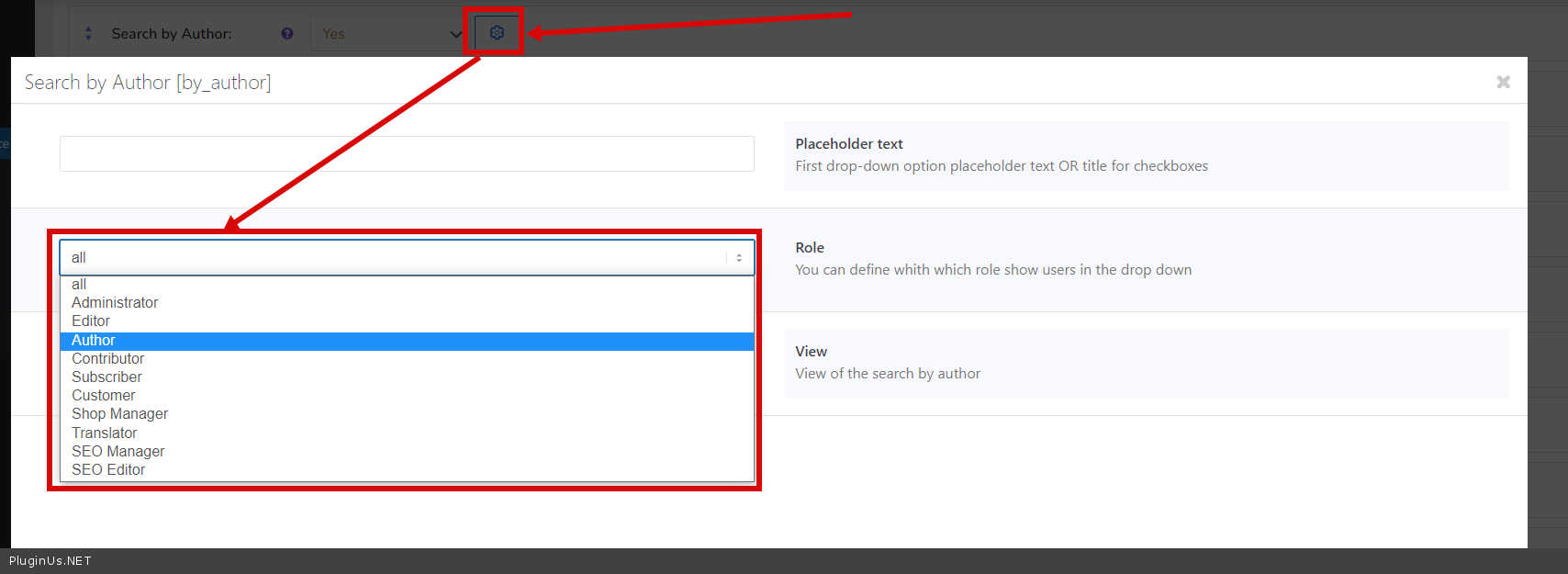Select SEO Manager role option
The image size is (1568, 574).
118,452
